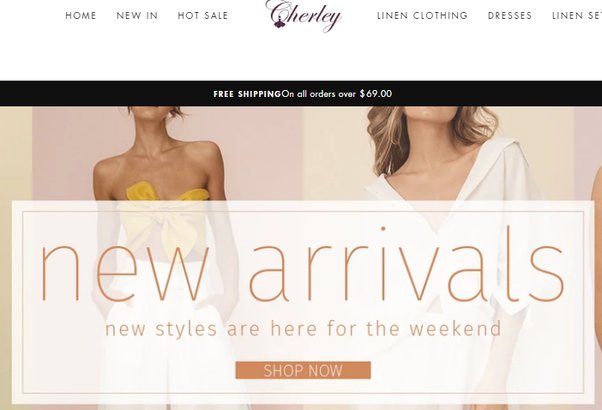
Task: Open the HOT SALE page
Action: [203, 16]
